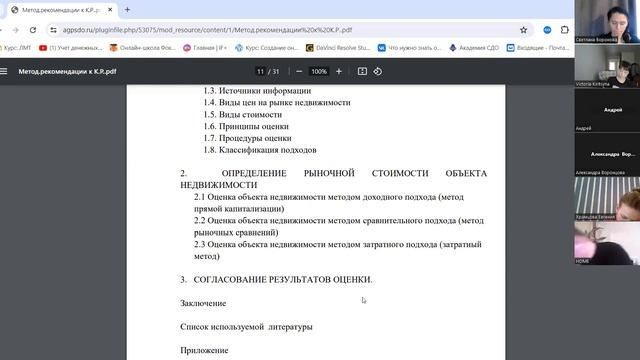This screenshot has width=640, height=360.
Task: Open the Extensions puzzle icon
Action: (x=564, y=30)
